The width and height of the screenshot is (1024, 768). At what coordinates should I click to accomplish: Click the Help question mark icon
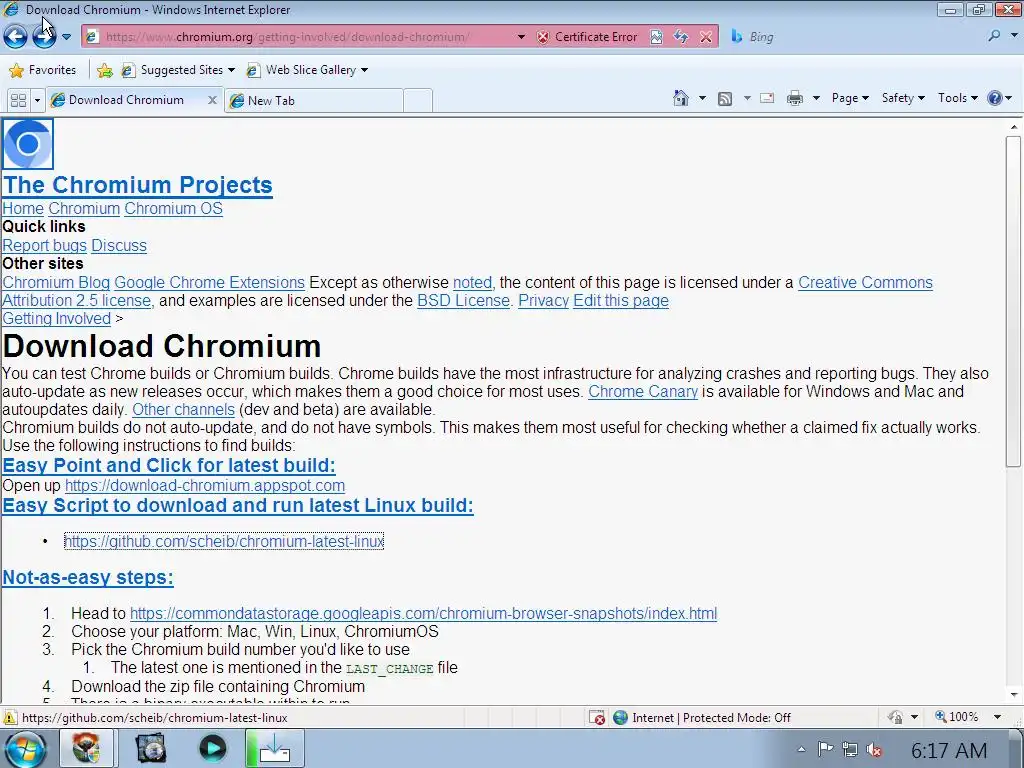(x=995, y=98)
